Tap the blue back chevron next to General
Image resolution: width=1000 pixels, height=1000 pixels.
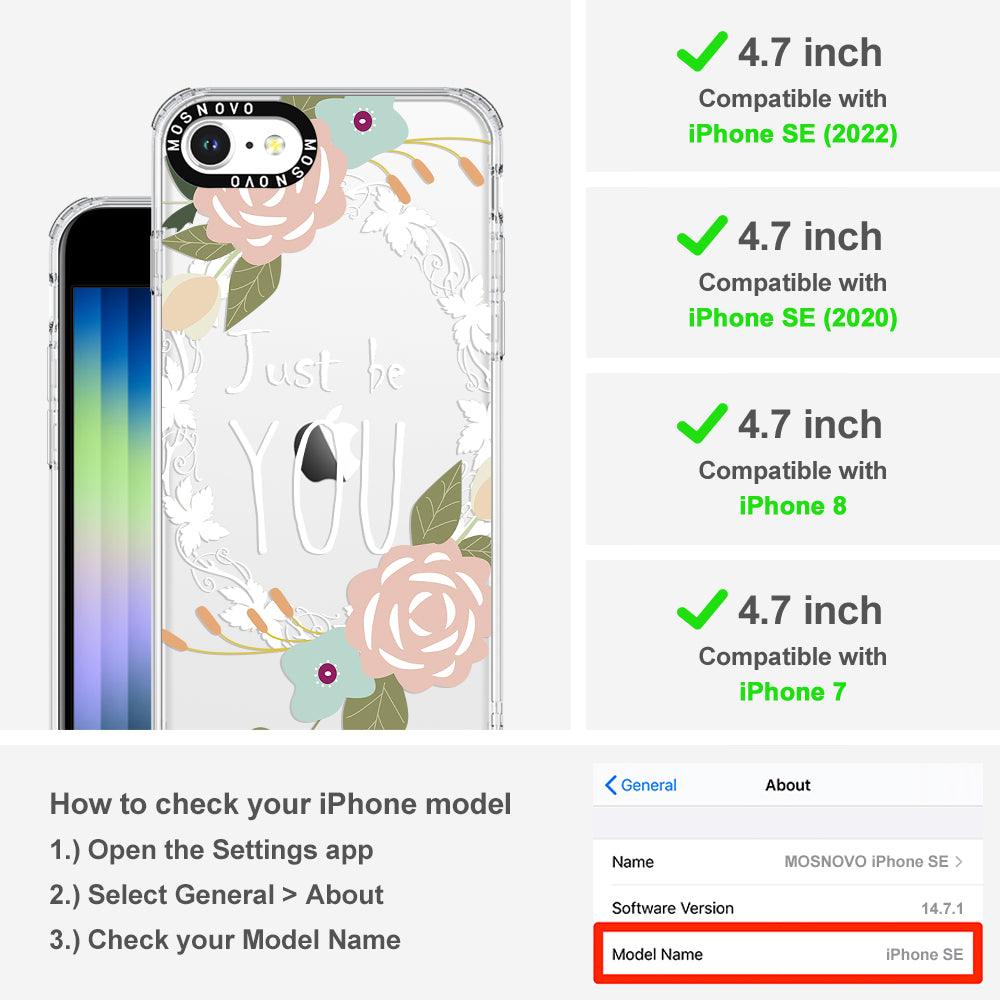pyautogui.click(x=610, y=785)
